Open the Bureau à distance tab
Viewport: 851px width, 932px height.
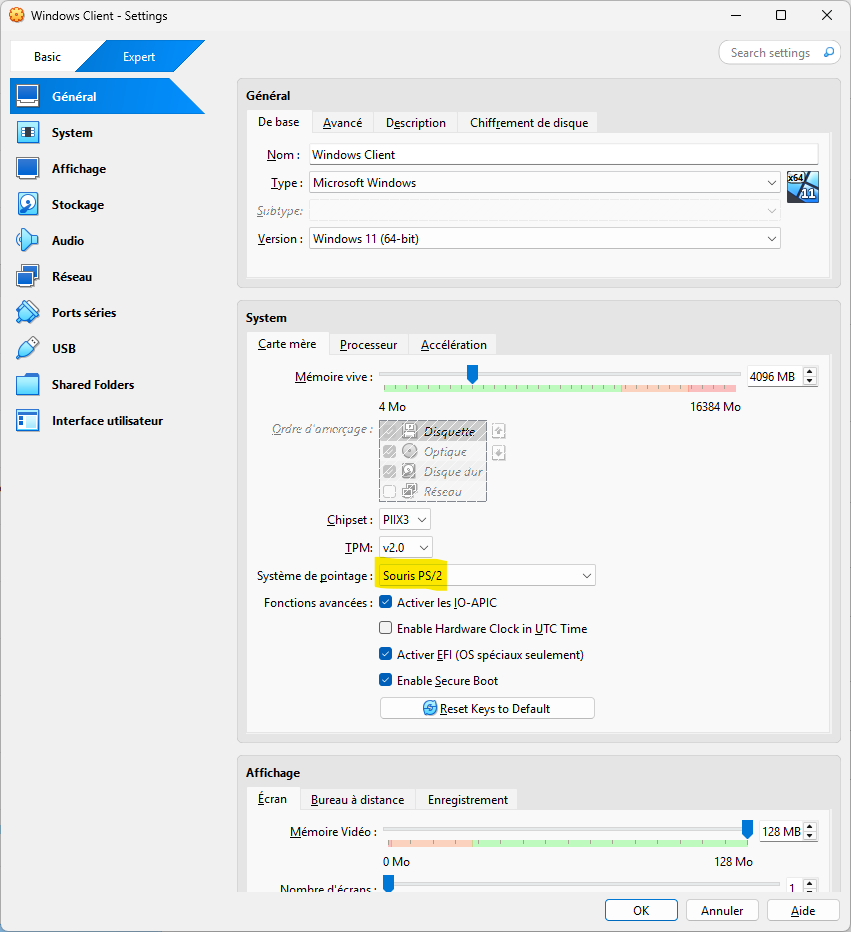[357, 799]
